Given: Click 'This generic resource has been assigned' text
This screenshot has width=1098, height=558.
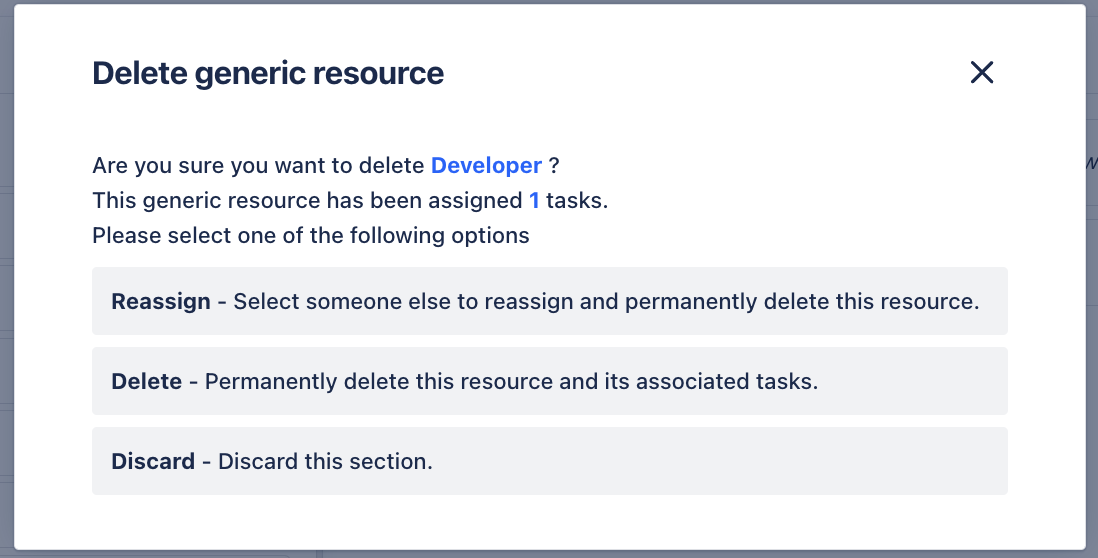Looking at the screenshot, I should coord(307,200).
